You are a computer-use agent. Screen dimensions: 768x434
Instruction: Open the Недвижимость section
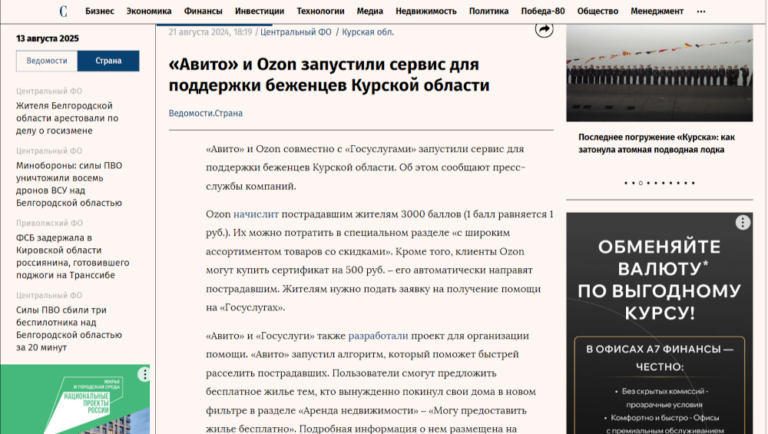426,11
